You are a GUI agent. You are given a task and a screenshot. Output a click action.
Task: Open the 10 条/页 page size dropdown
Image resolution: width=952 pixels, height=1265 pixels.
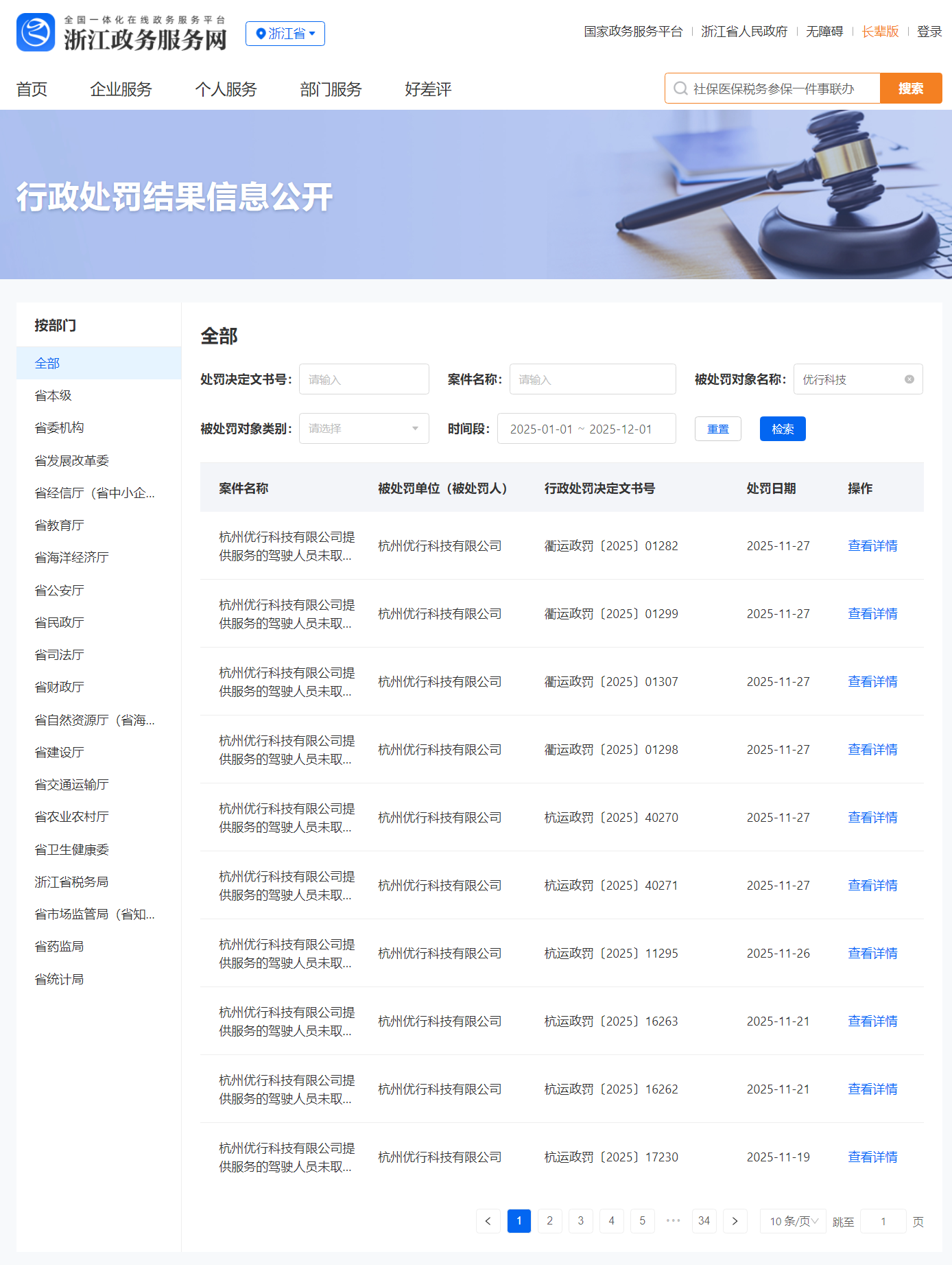(x=793, y=1221)
